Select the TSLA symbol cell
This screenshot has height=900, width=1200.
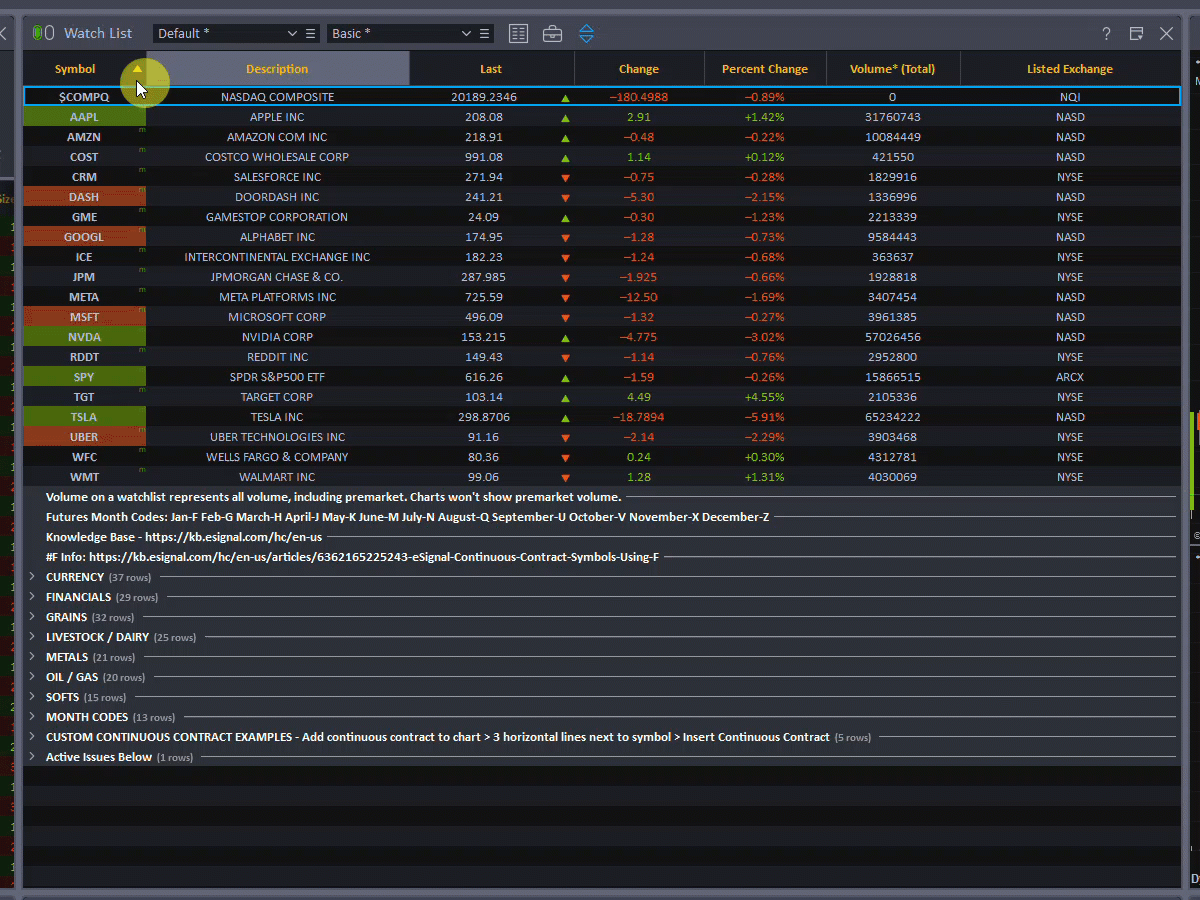84,417
